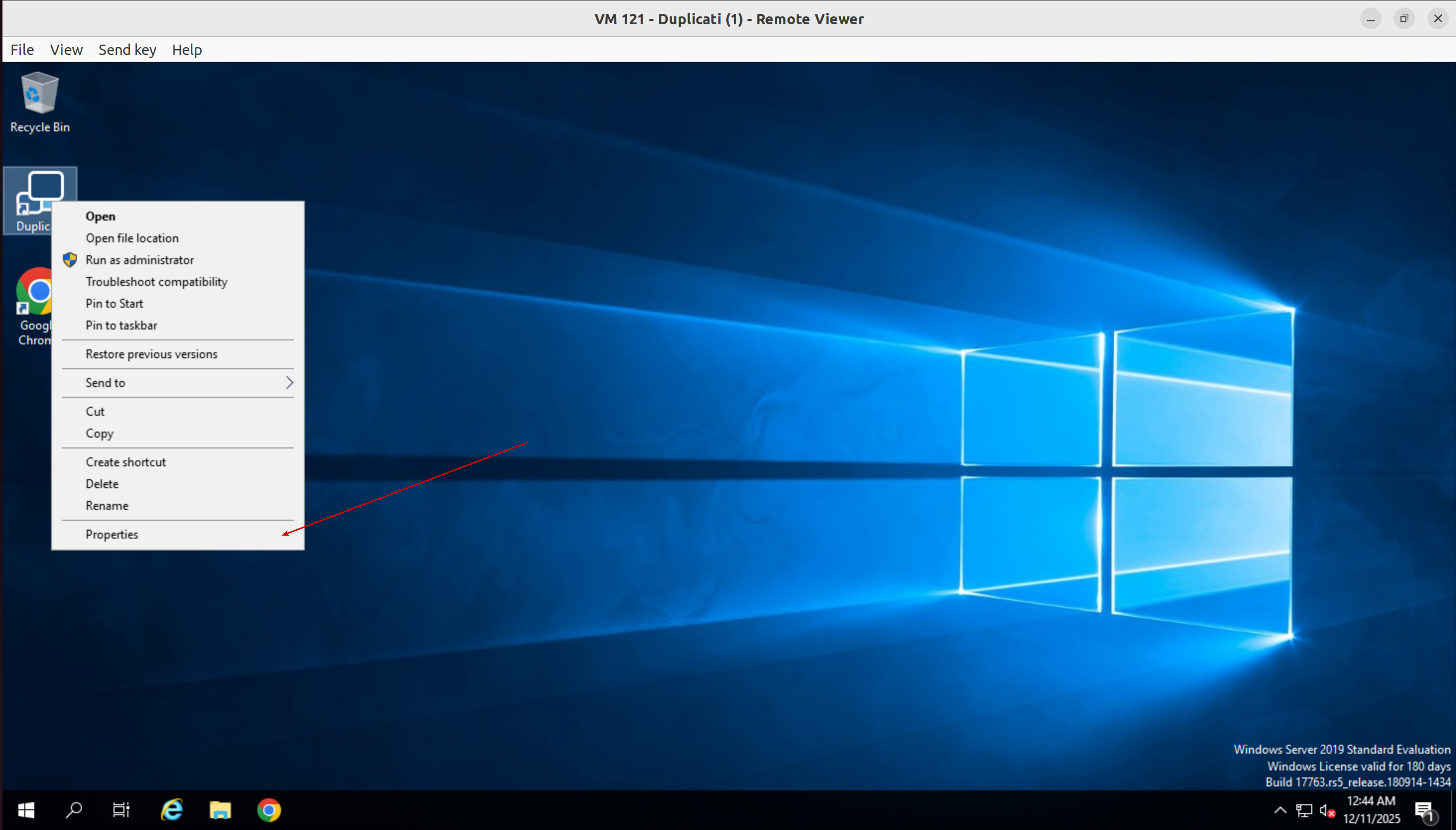Choose Delete from the context menu

102,484
